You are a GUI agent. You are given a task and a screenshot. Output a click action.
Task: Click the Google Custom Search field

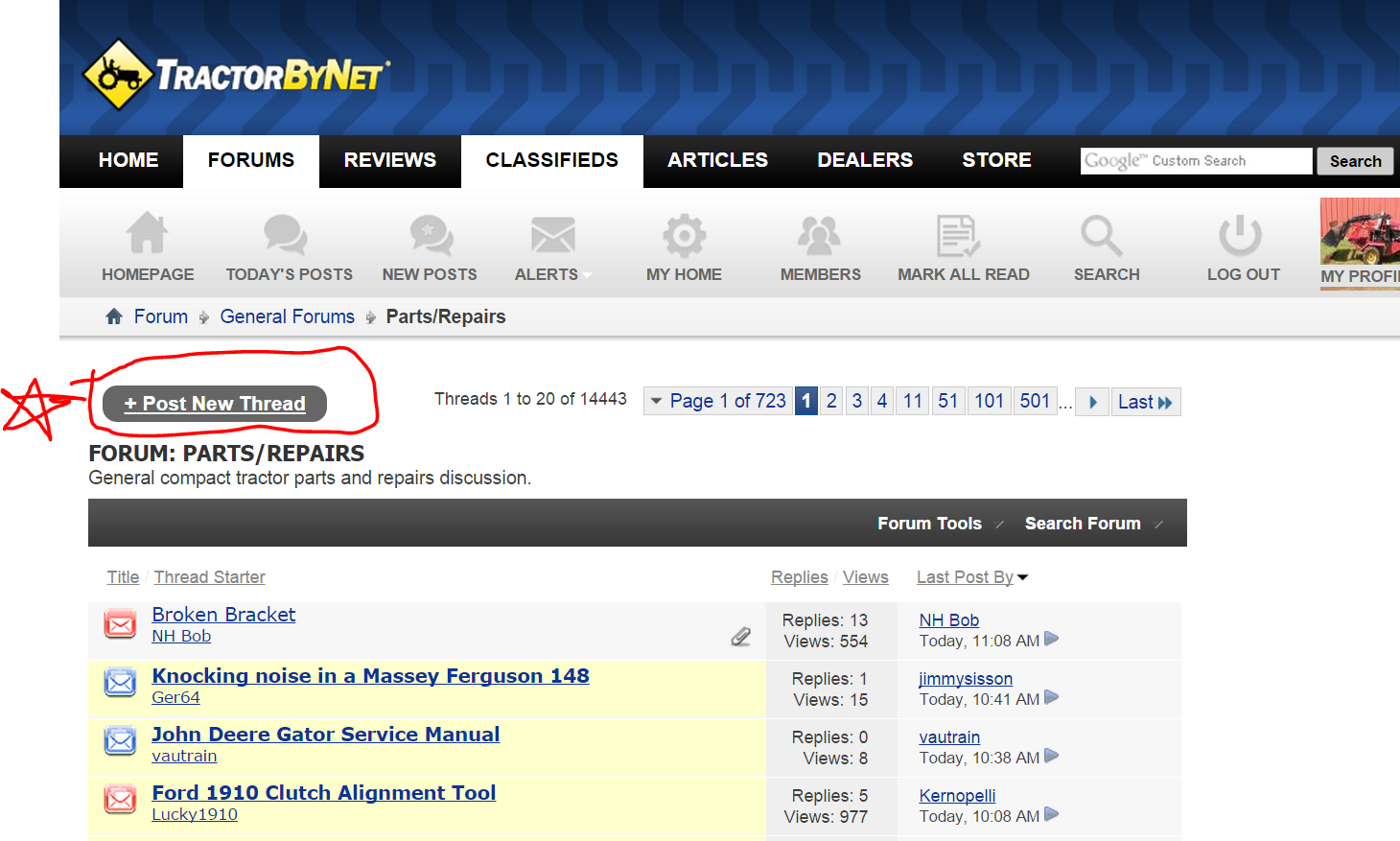click(x=1196, y=161)
